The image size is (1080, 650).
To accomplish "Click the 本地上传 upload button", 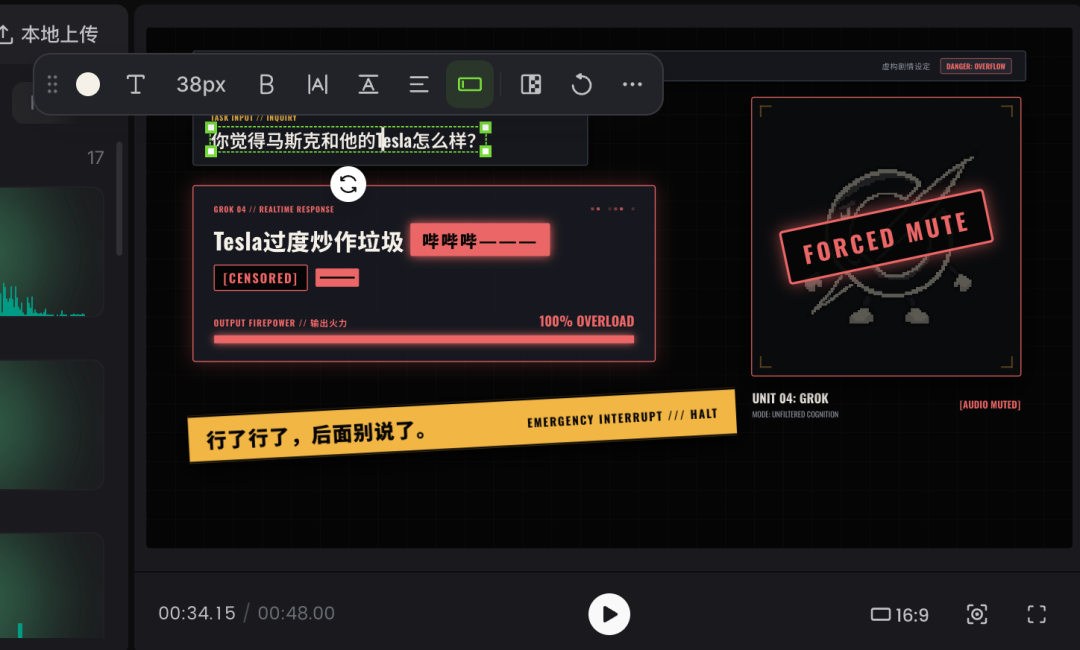I will (x=50, y=34).
